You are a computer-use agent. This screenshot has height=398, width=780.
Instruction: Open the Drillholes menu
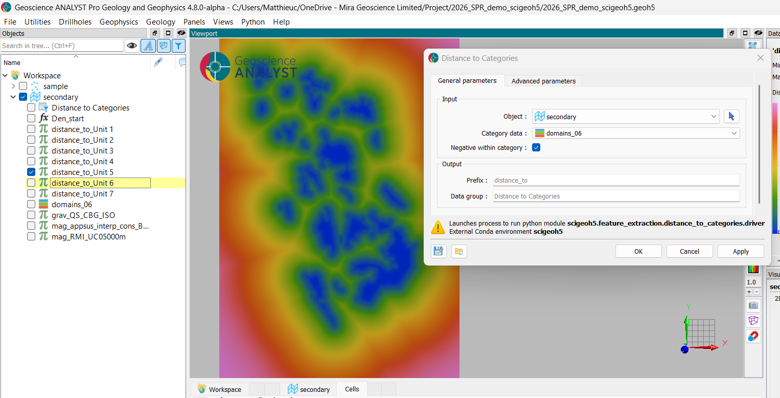tap(75, 22)
